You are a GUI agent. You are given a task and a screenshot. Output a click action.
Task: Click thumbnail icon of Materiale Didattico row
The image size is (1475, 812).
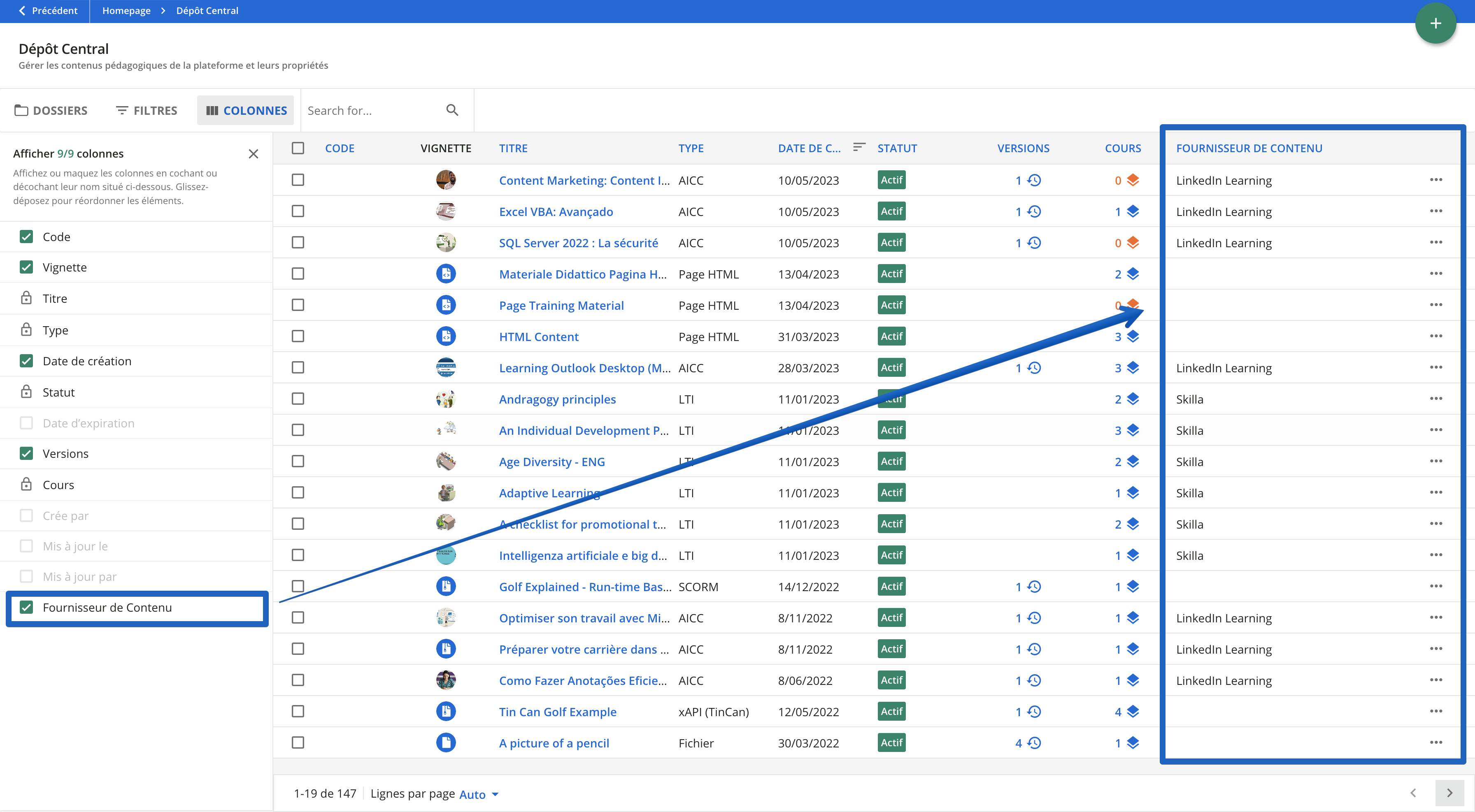[x=446, y=274]
